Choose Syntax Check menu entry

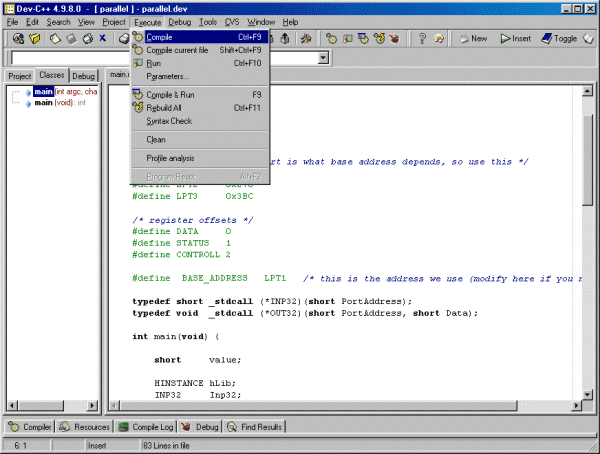pos(200,121)
